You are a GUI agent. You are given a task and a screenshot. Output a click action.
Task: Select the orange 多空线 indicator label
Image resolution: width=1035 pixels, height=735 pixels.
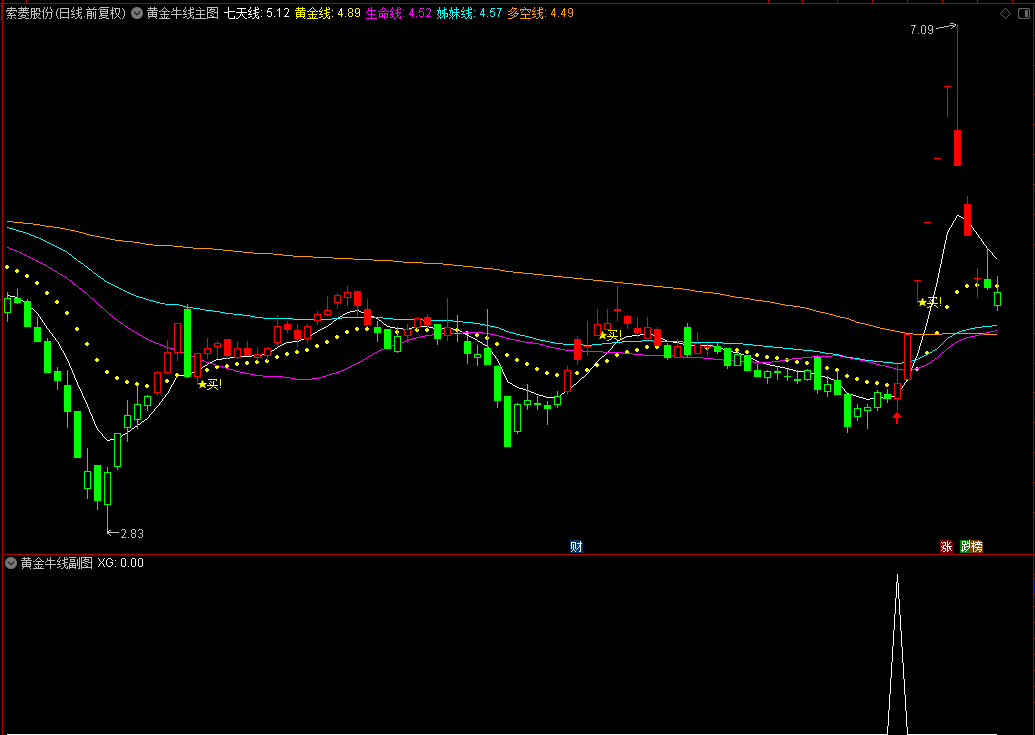tap(541, 13)
